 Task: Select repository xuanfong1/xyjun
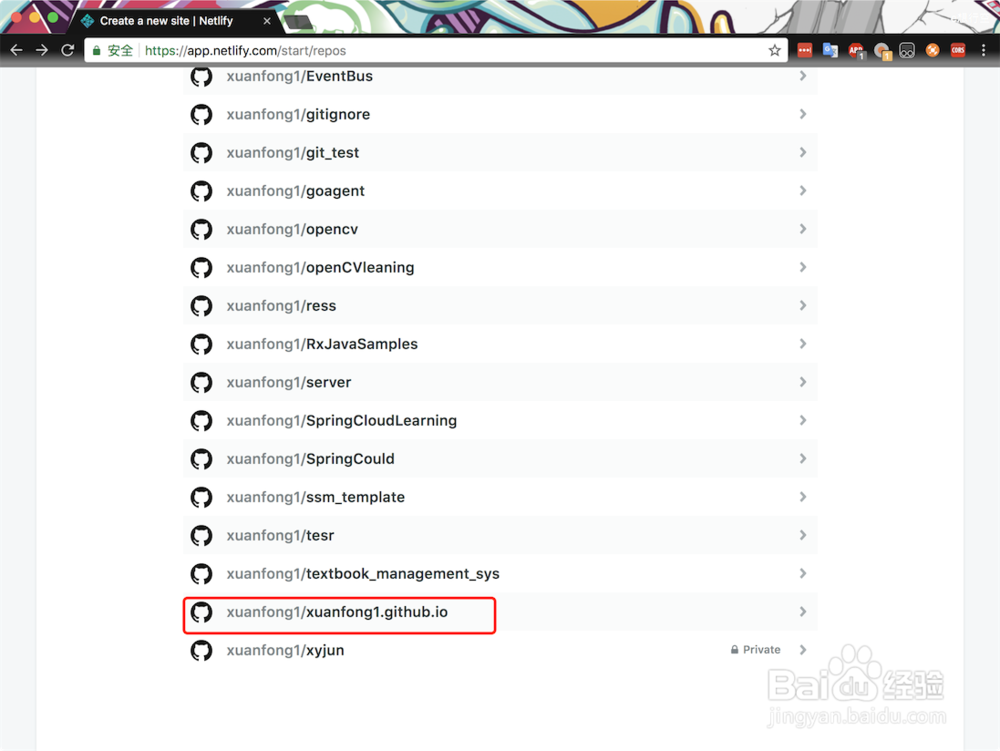click(500, 650)
